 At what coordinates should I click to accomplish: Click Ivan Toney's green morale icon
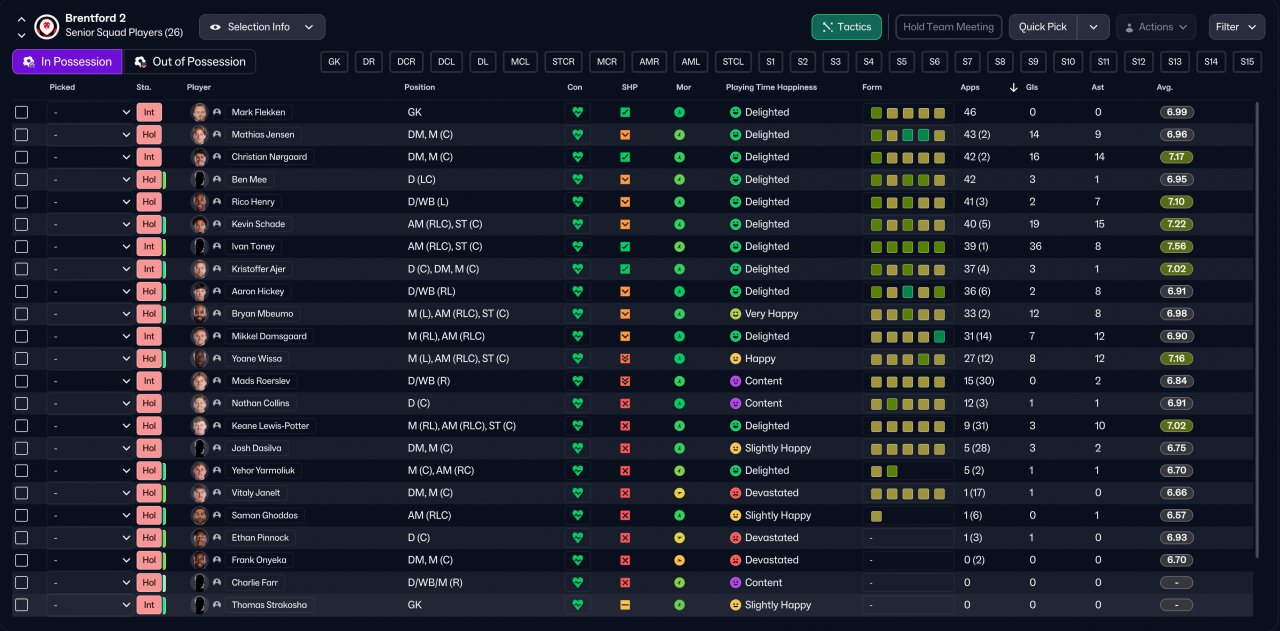679,247
